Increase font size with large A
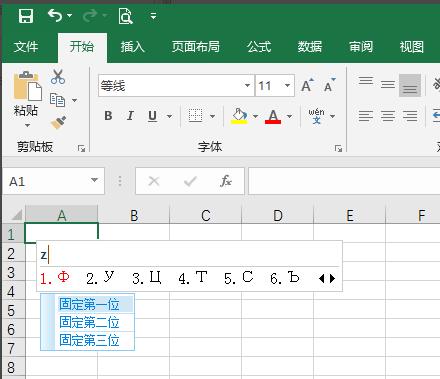The image size is (440, 379). [307, 86]
